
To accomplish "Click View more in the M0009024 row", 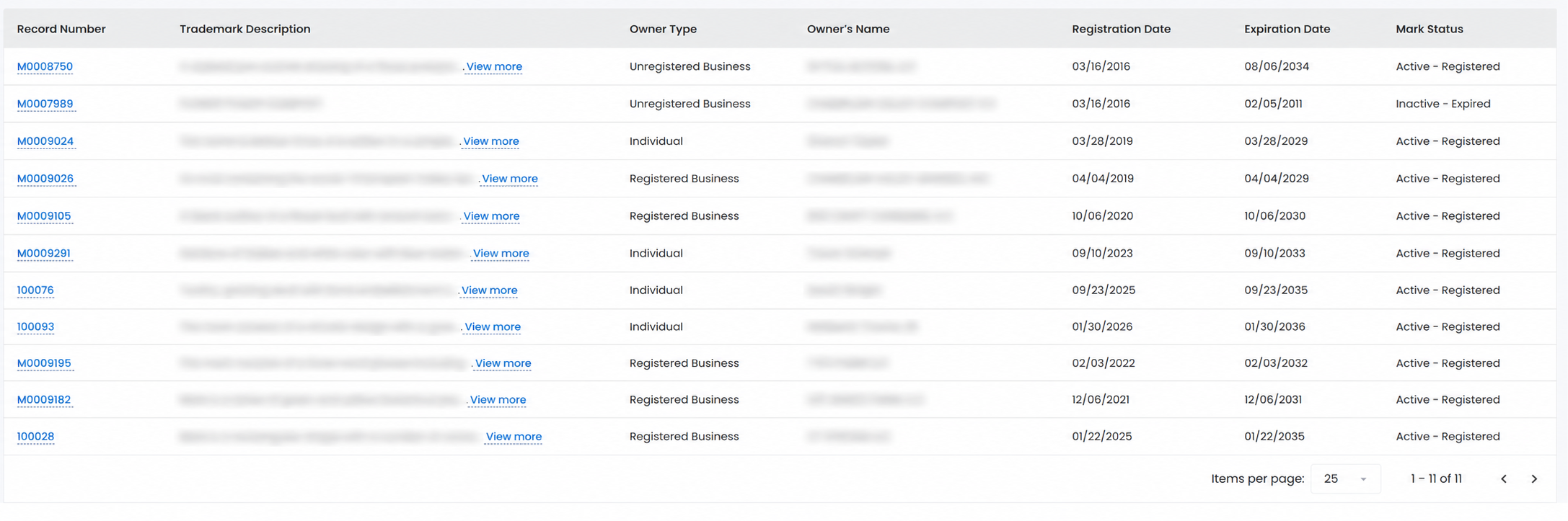I will (x=491, y=141).
